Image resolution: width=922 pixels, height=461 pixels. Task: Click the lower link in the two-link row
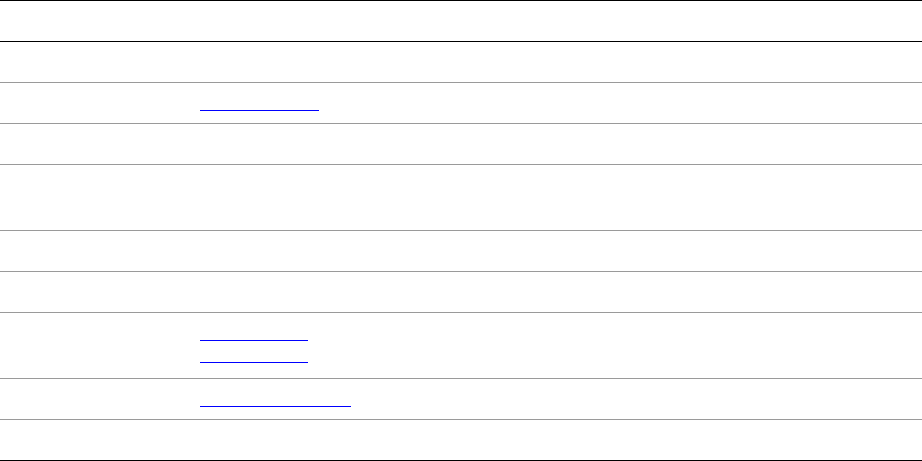[x=254, y=357]
